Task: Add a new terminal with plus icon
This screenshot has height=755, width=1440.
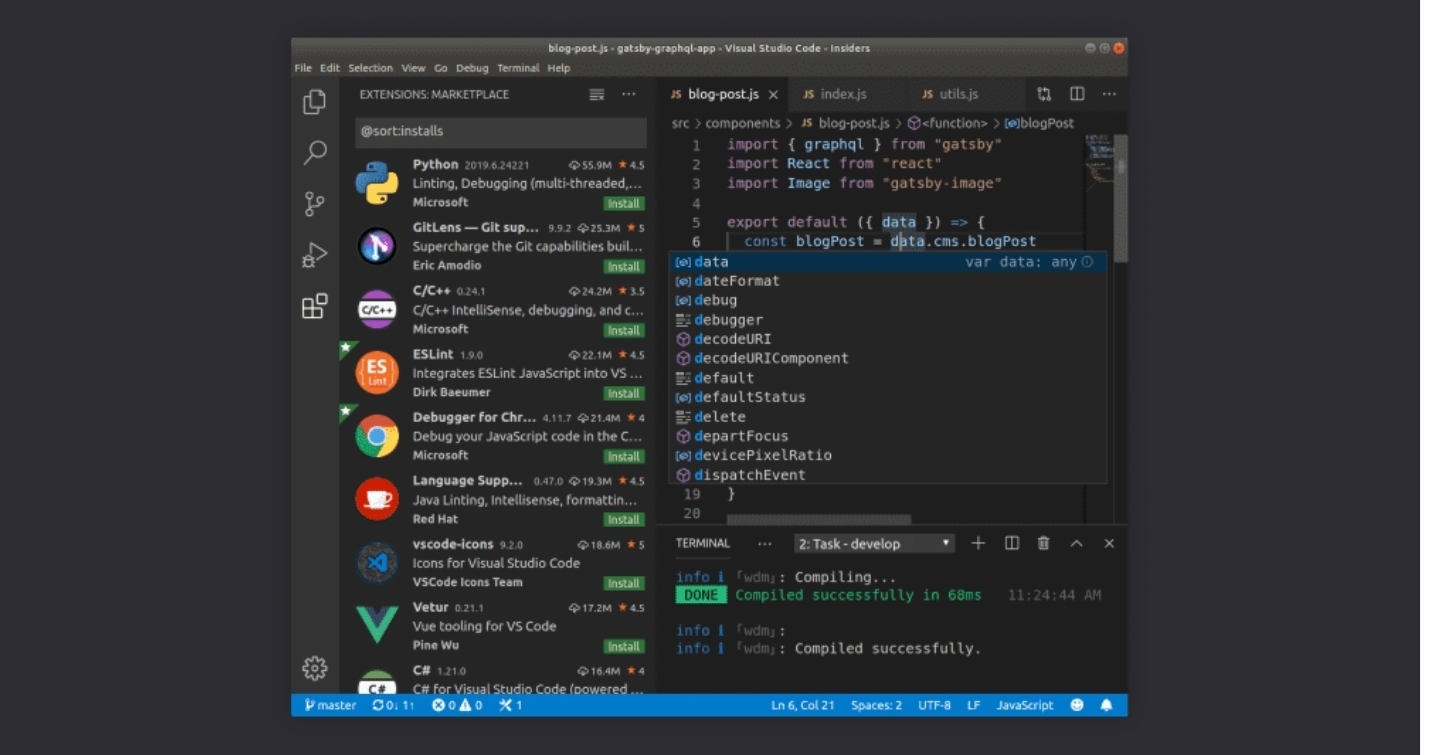Action: coord(978,543)
